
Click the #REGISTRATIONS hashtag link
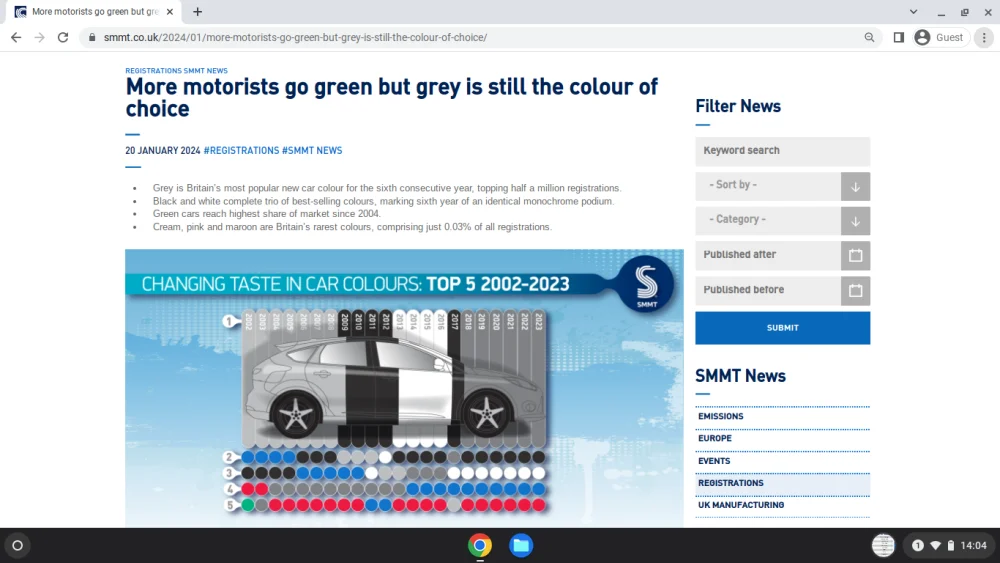[x=241, y=150]
